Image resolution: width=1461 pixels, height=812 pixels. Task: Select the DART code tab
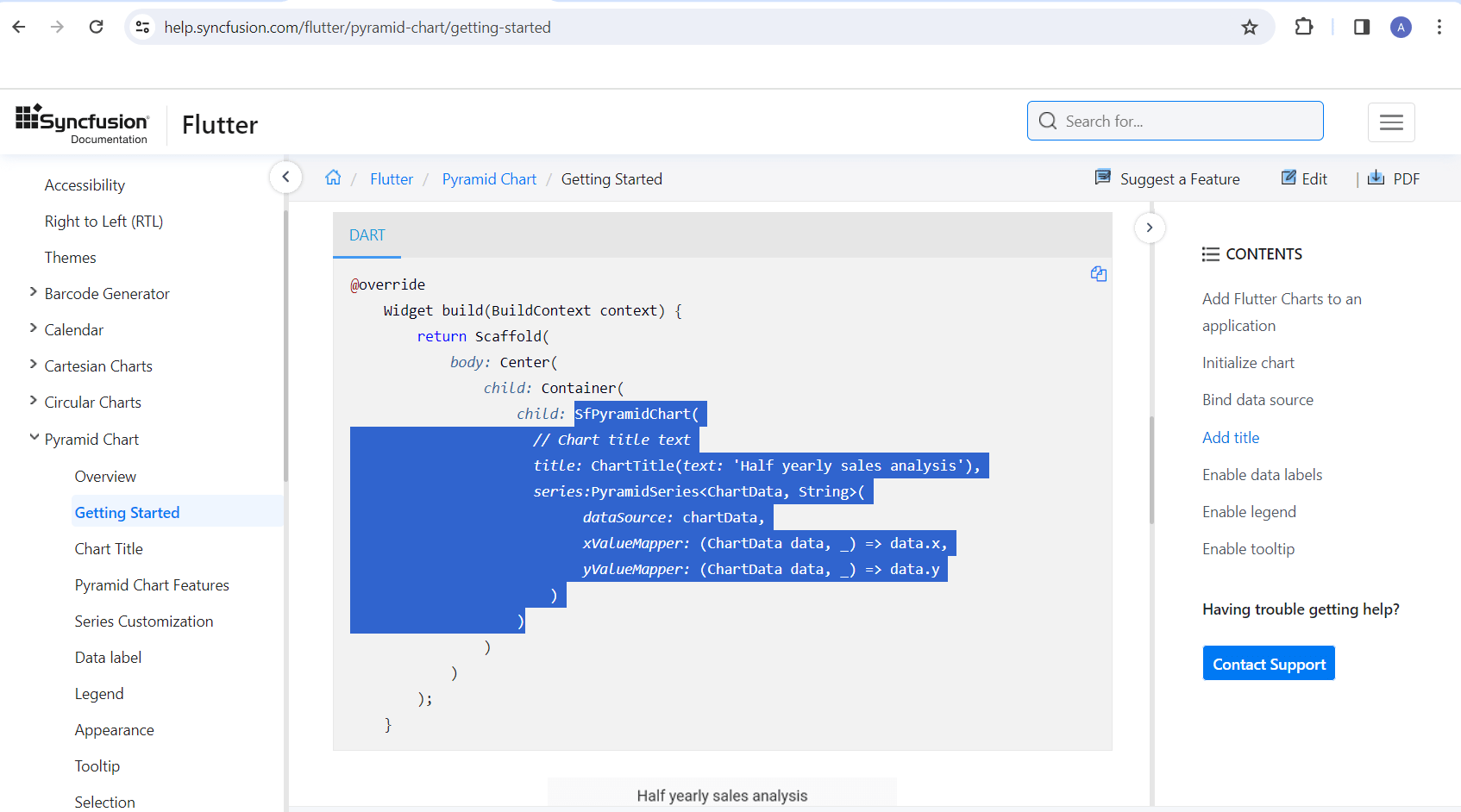(x=367, y=235)
